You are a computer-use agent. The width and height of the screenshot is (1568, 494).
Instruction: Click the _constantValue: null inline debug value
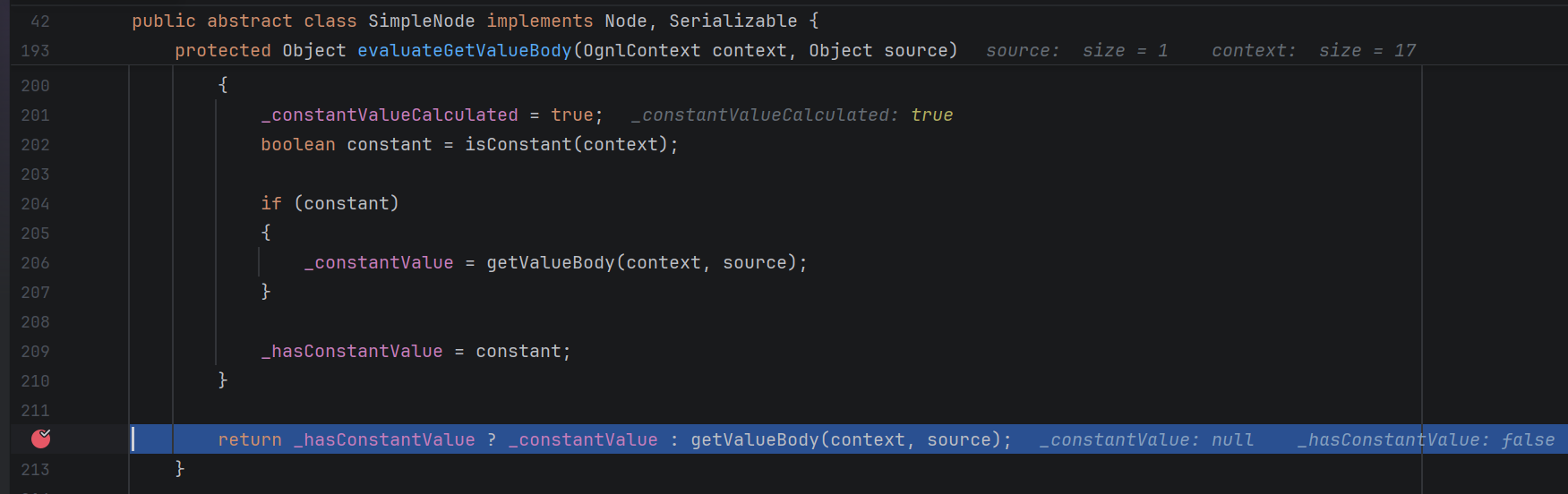tap(1146, 439)
